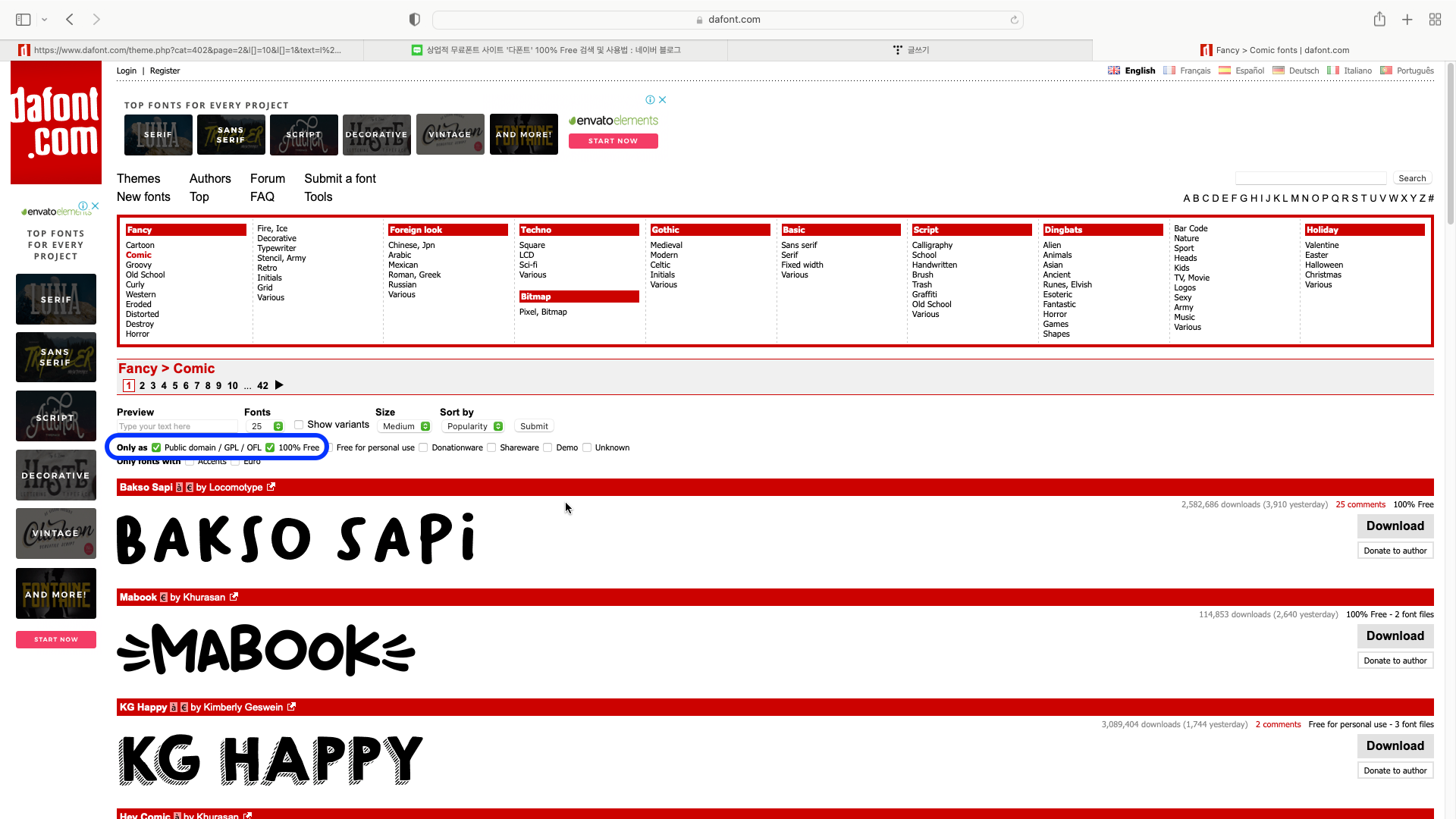Click the dafont.com logo

[56, 123]
